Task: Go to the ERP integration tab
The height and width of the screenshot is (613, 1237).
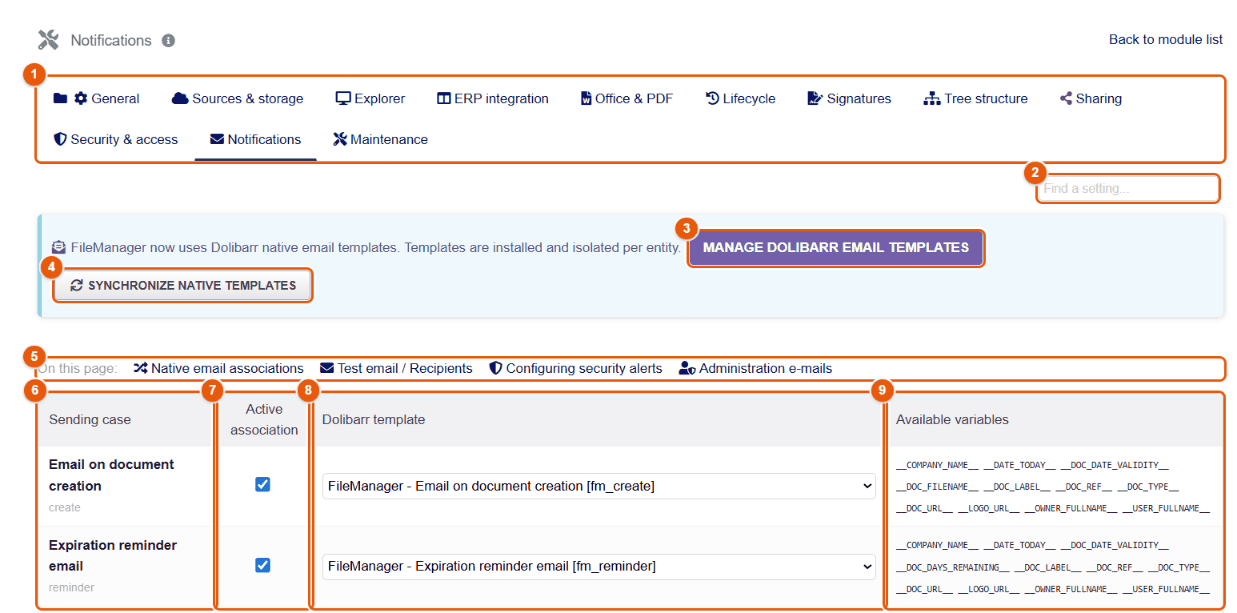Action: pos(493,98)
